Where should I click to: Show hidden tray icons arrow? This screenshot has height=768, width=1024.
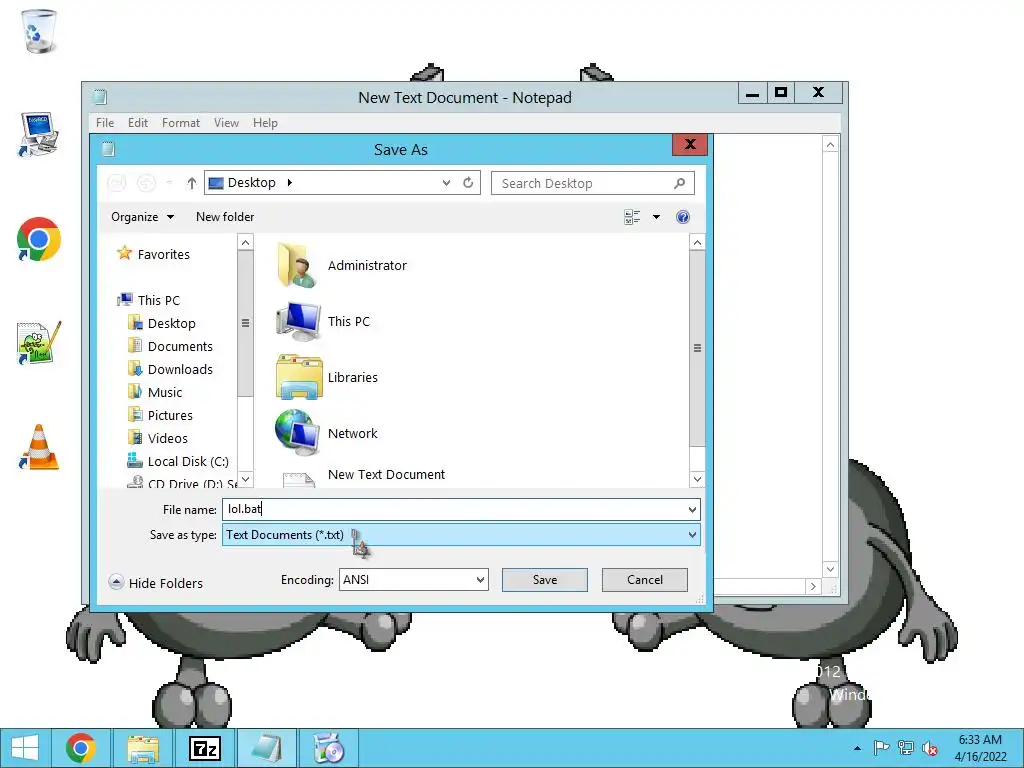pos(857,748)
